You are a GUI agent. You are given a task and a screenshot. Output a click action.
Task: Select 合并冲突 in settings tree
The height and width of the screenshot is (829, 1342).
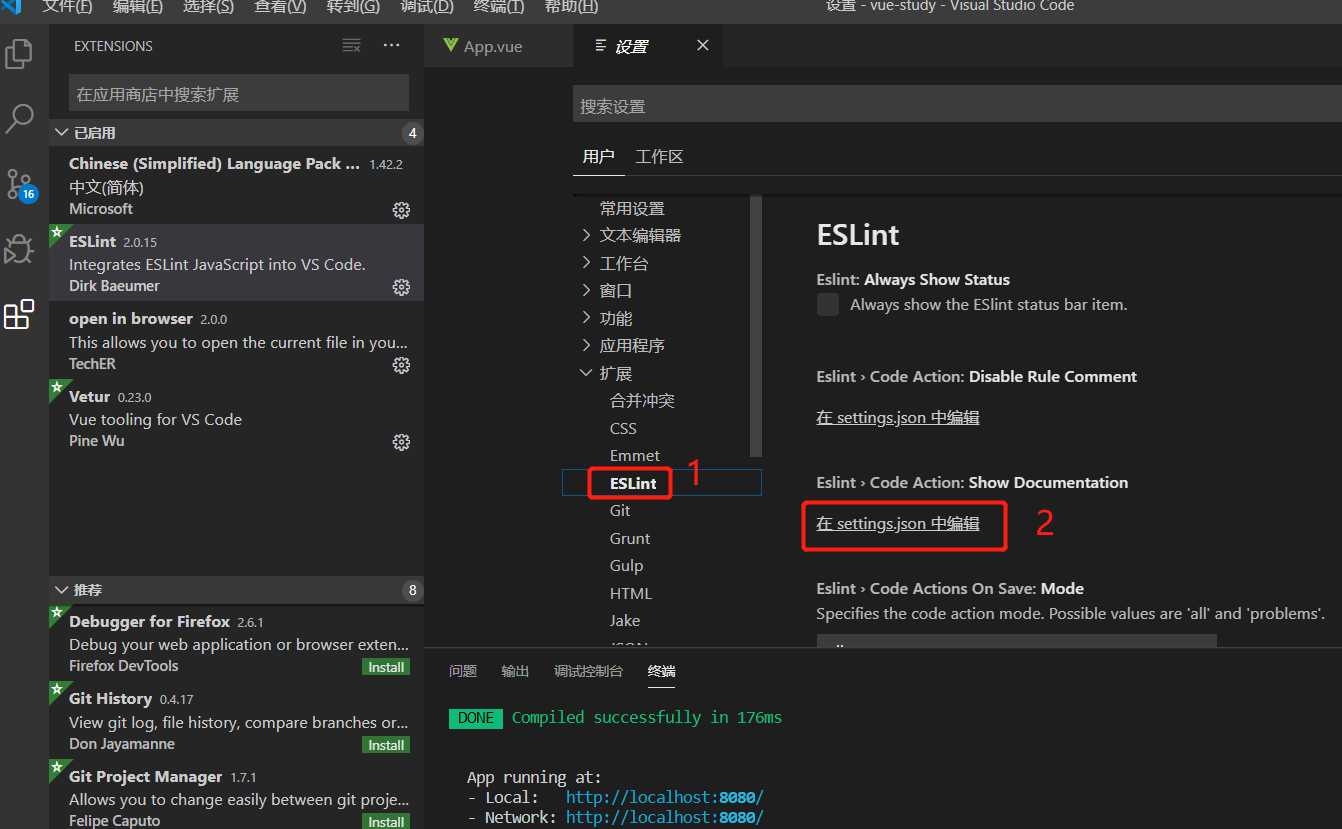tap(642, 401)
